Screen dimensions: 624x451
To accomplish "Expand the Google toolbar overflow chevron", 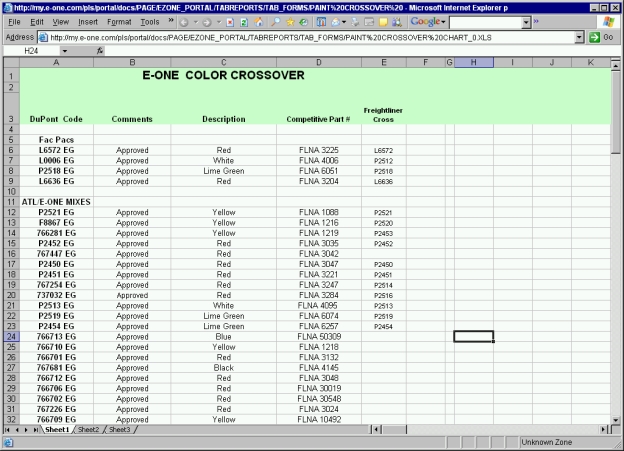I will click(x=536, y=21).
